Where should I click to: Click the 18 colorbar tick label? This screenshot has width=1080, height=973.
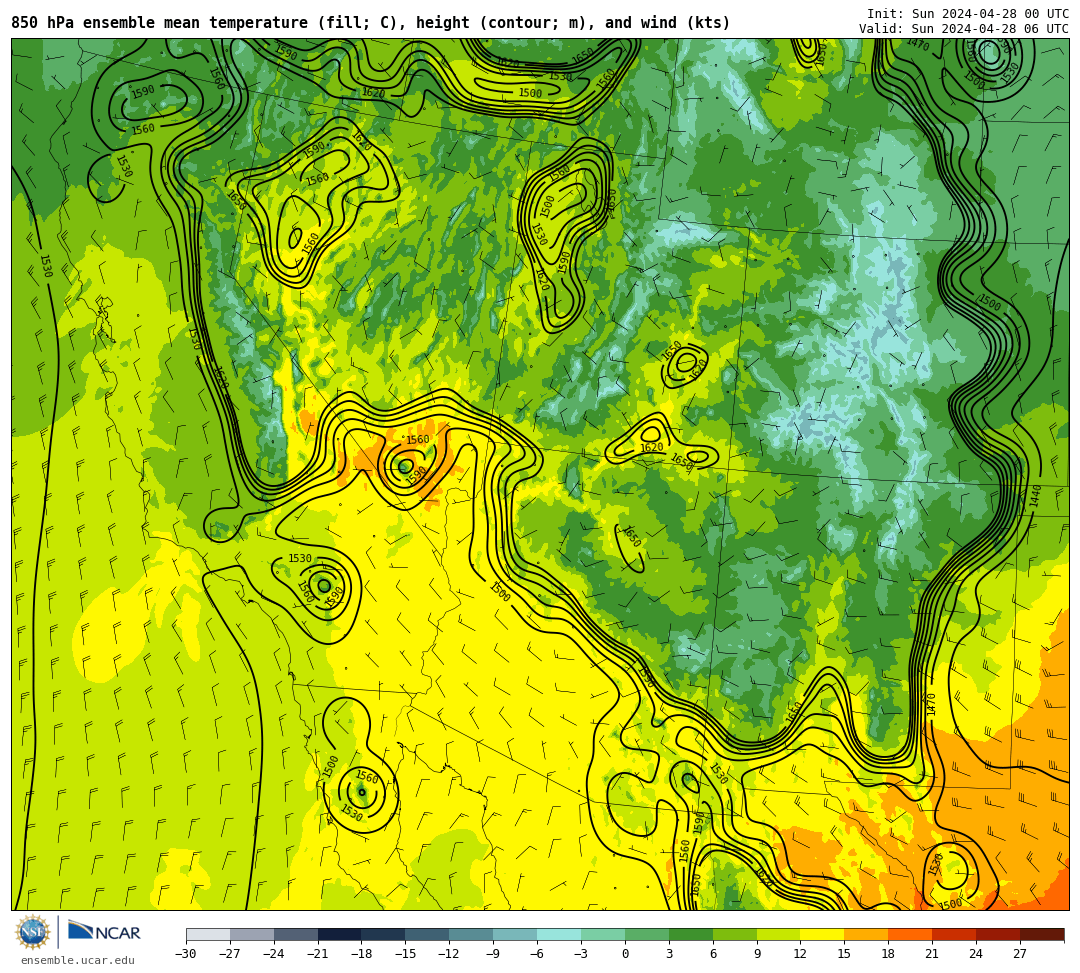point(889,954)
